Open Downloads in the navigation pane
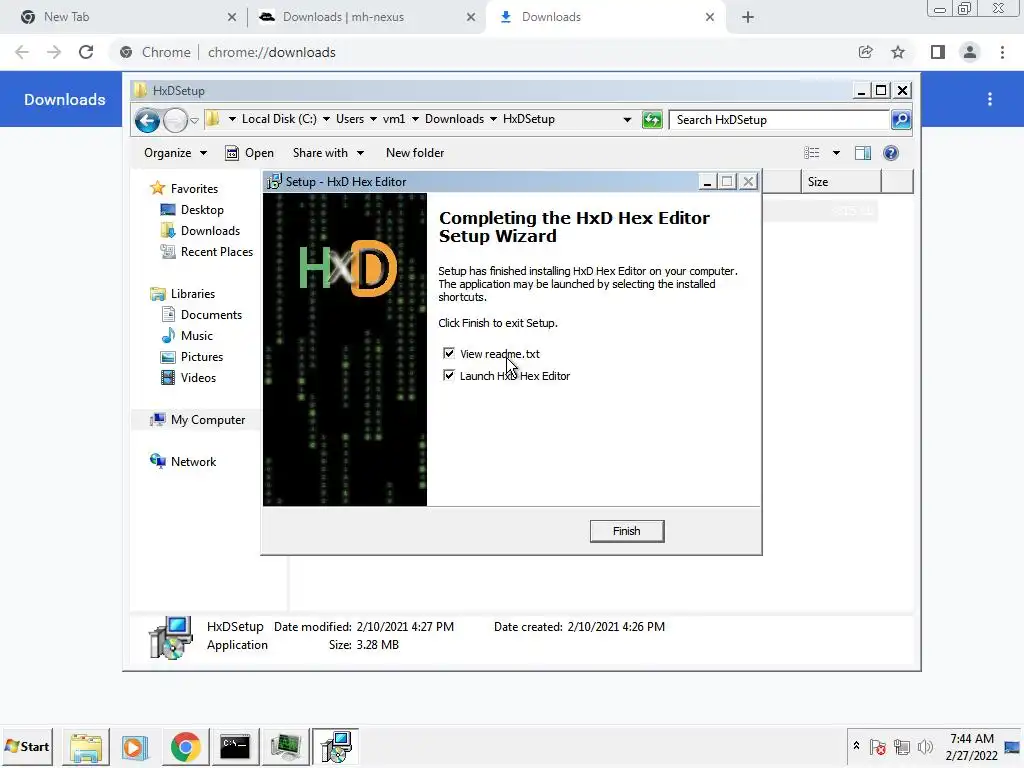The image size is (1024, 768). (210, 231)
